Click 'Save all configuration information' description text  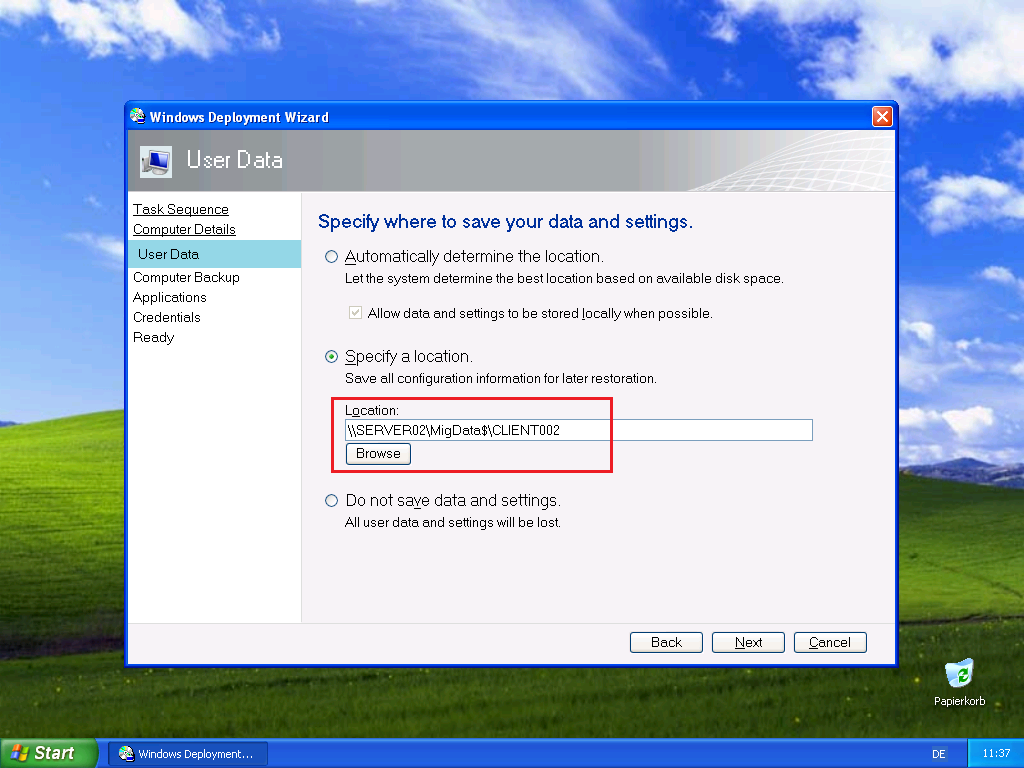501,379
